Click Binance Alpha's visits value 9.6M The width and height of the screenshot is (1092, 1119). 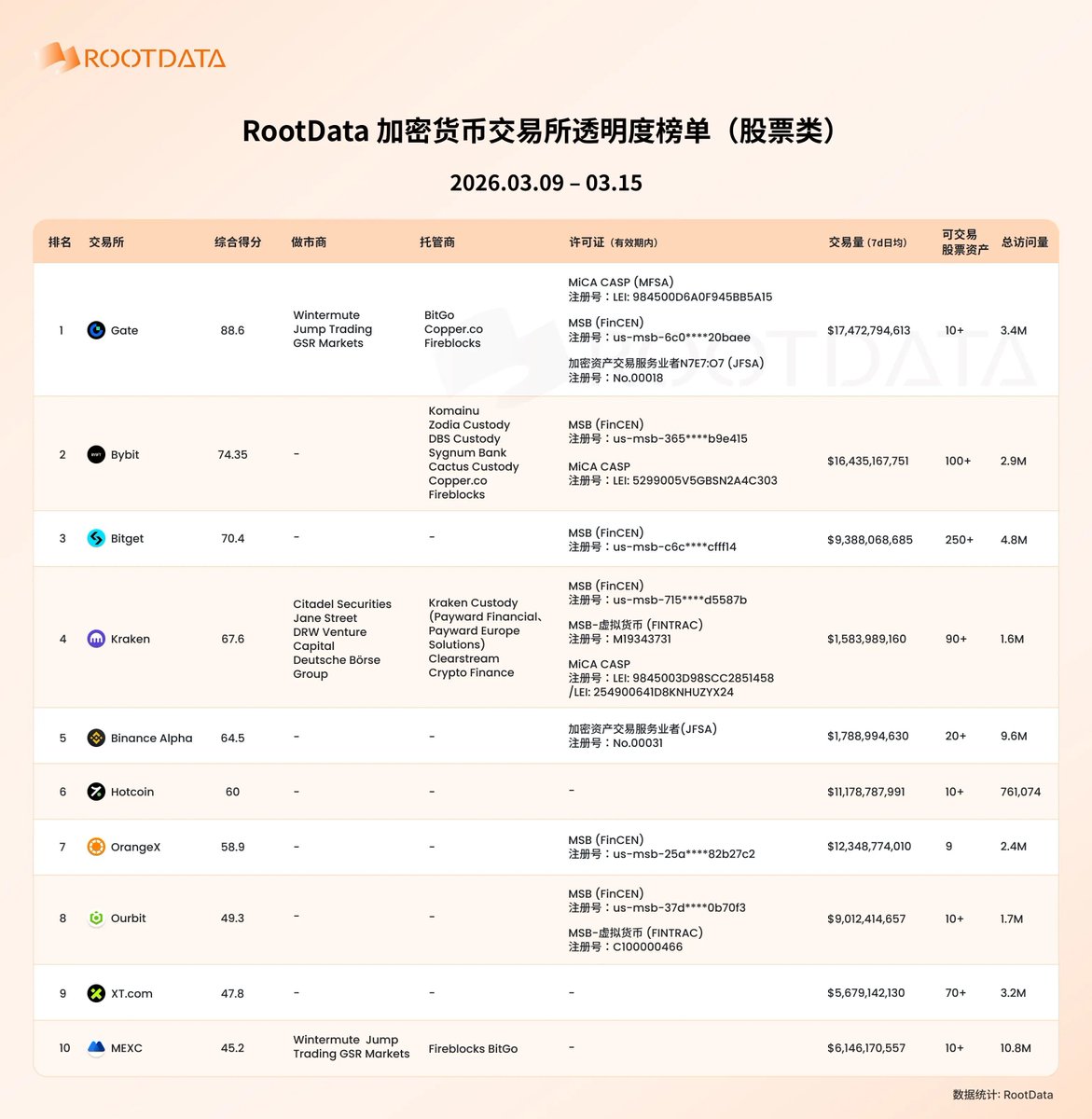[x=1014, y=736]
